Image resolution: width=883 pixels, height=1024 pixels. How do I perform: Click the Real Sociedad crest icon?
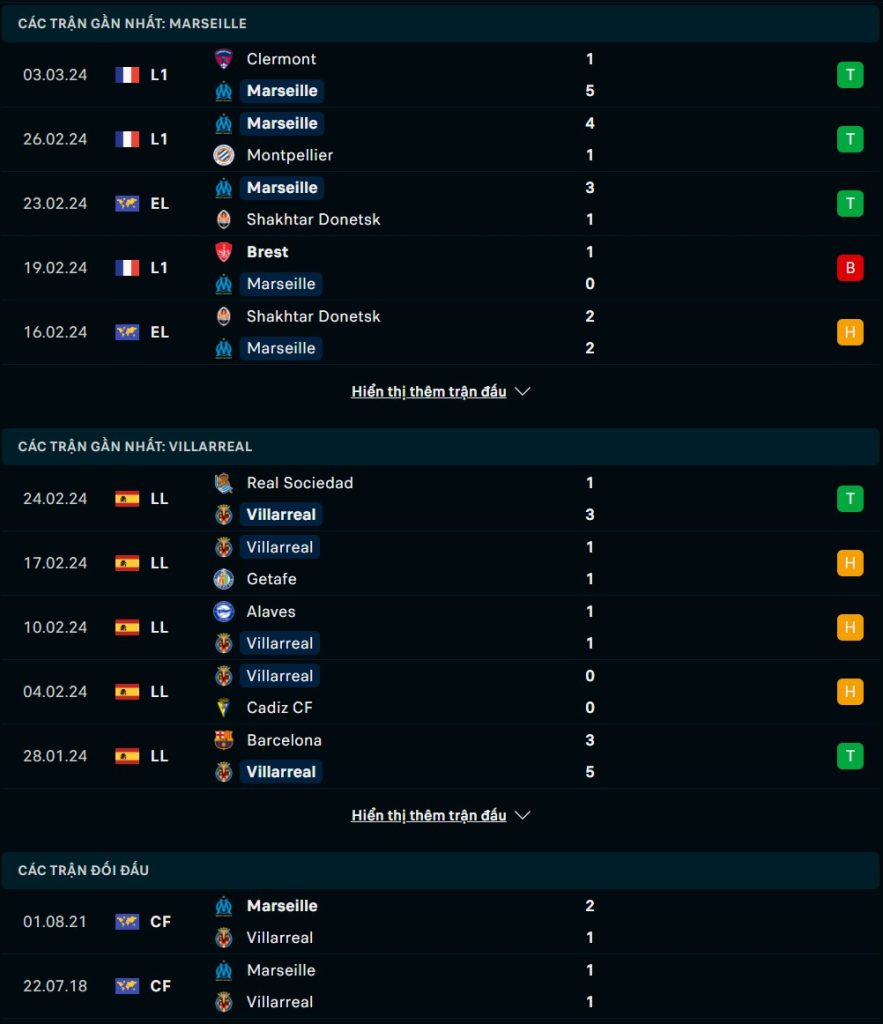[x=223, y=483]
